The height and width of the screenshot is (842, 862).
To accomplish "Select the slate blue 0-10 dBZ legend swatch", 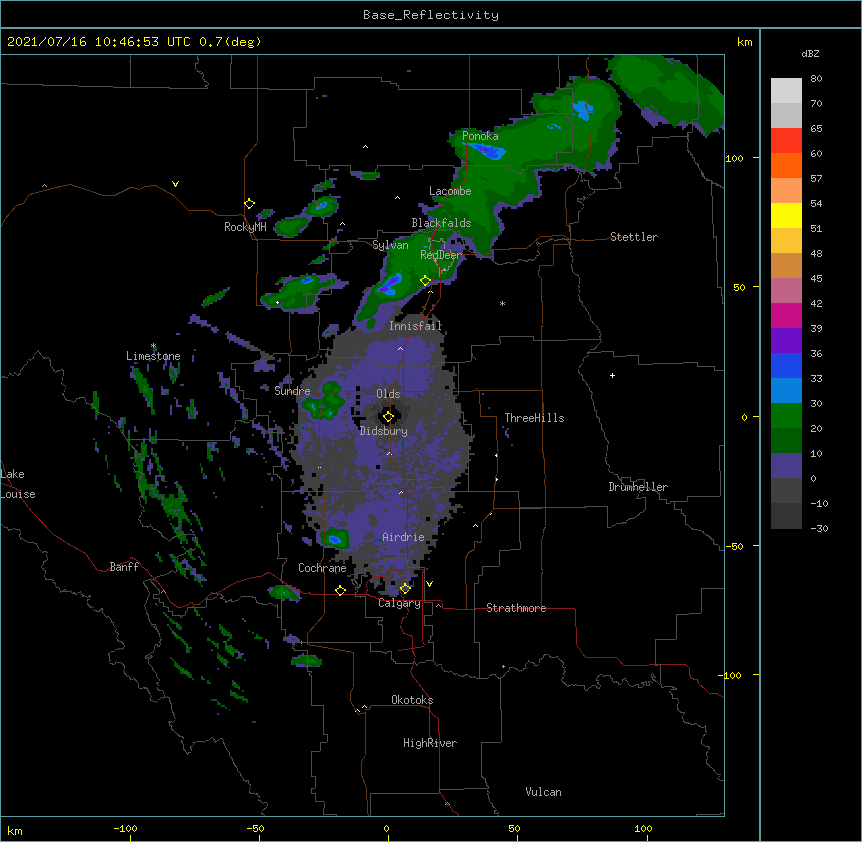I will coord(786,466).
